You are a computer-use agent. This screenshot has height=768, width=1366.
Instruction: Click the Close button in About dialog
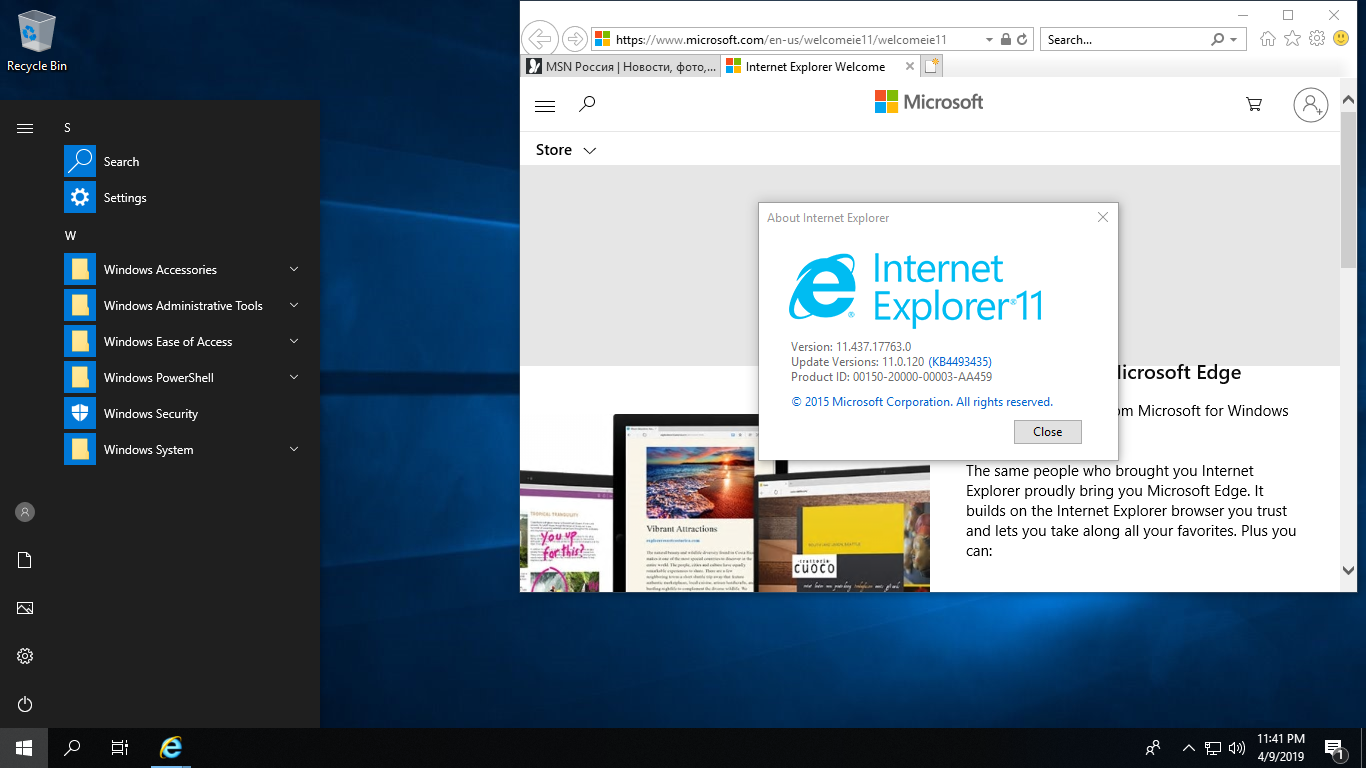pos(1047,432)
